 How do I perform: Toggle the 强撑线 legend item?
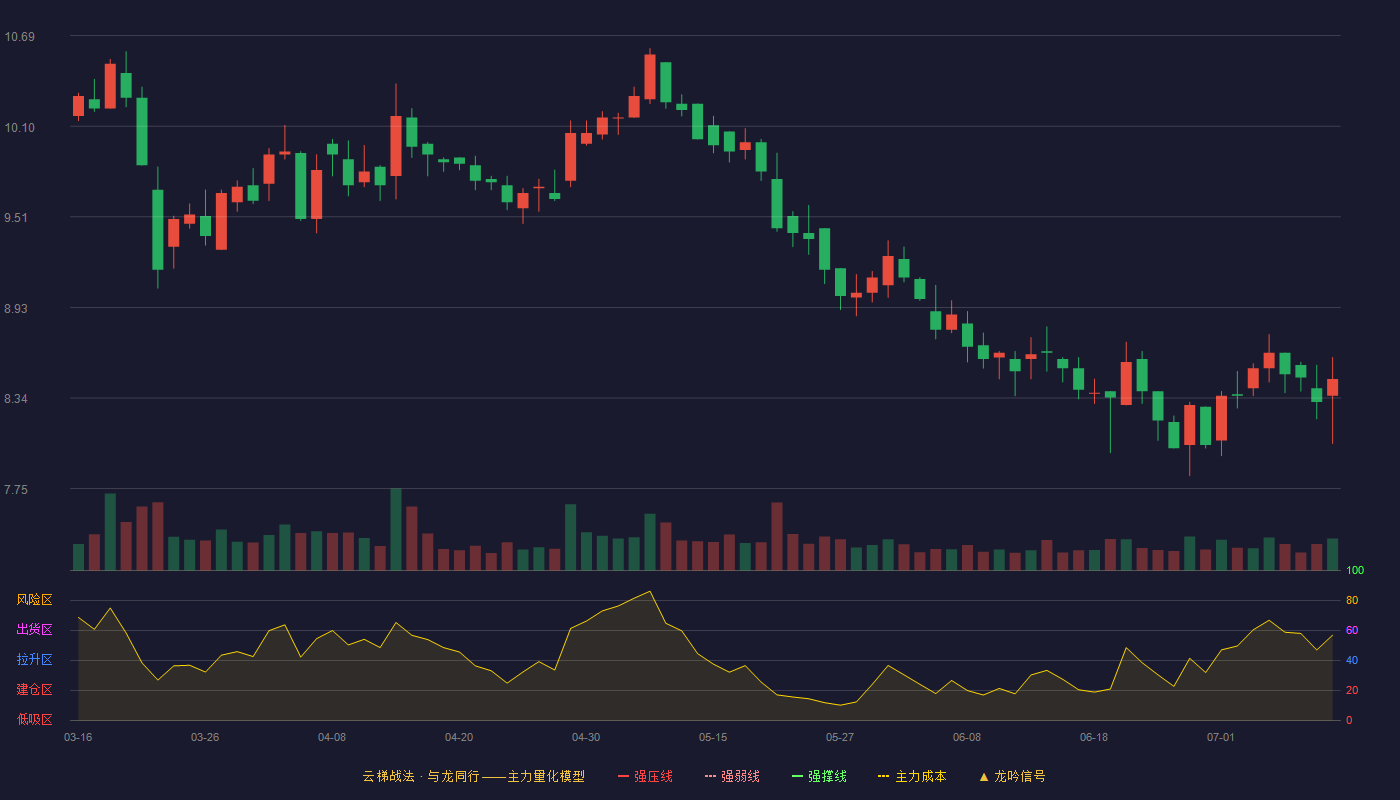[819, 776]
